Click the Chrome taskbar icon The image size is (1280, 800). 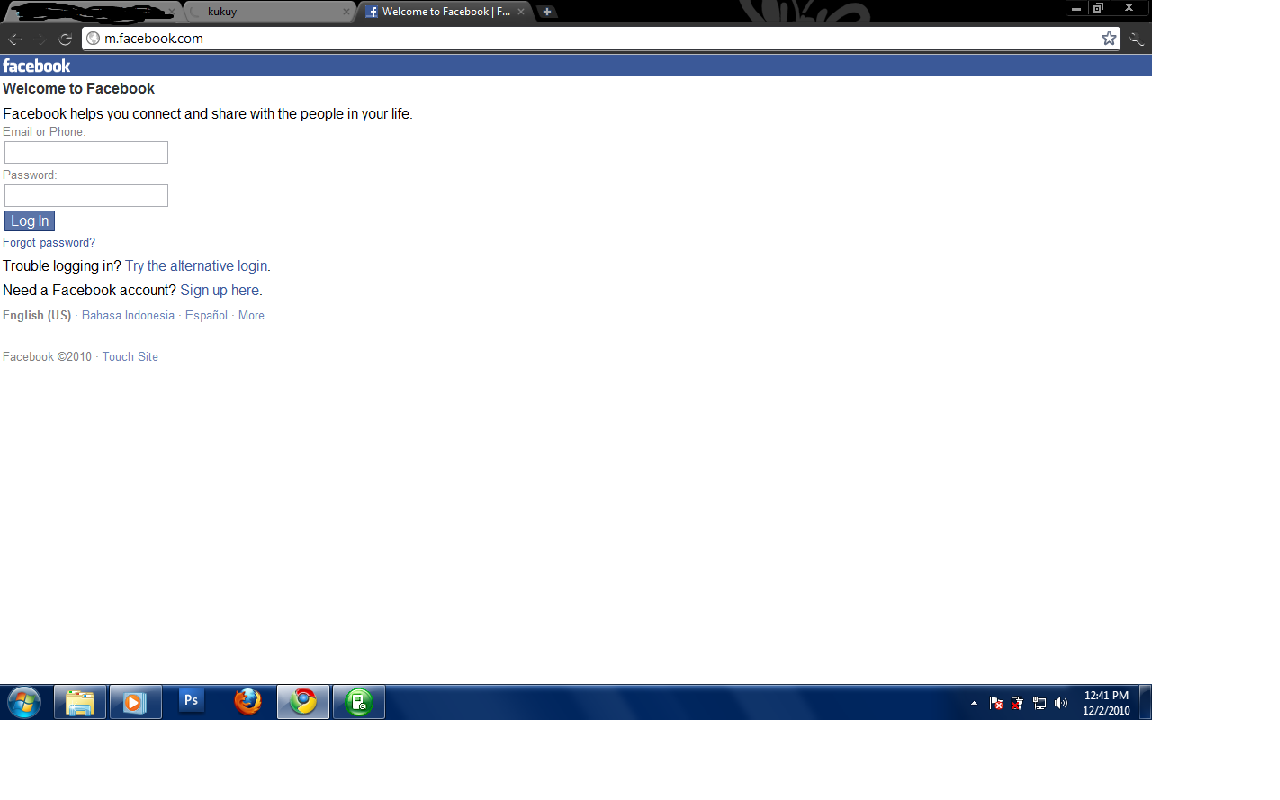coord(303,702)
